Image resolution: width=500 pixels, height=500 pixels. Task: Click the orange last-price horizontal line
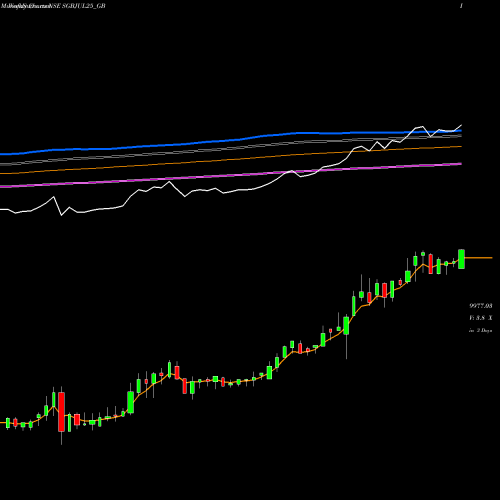[478, 258]
